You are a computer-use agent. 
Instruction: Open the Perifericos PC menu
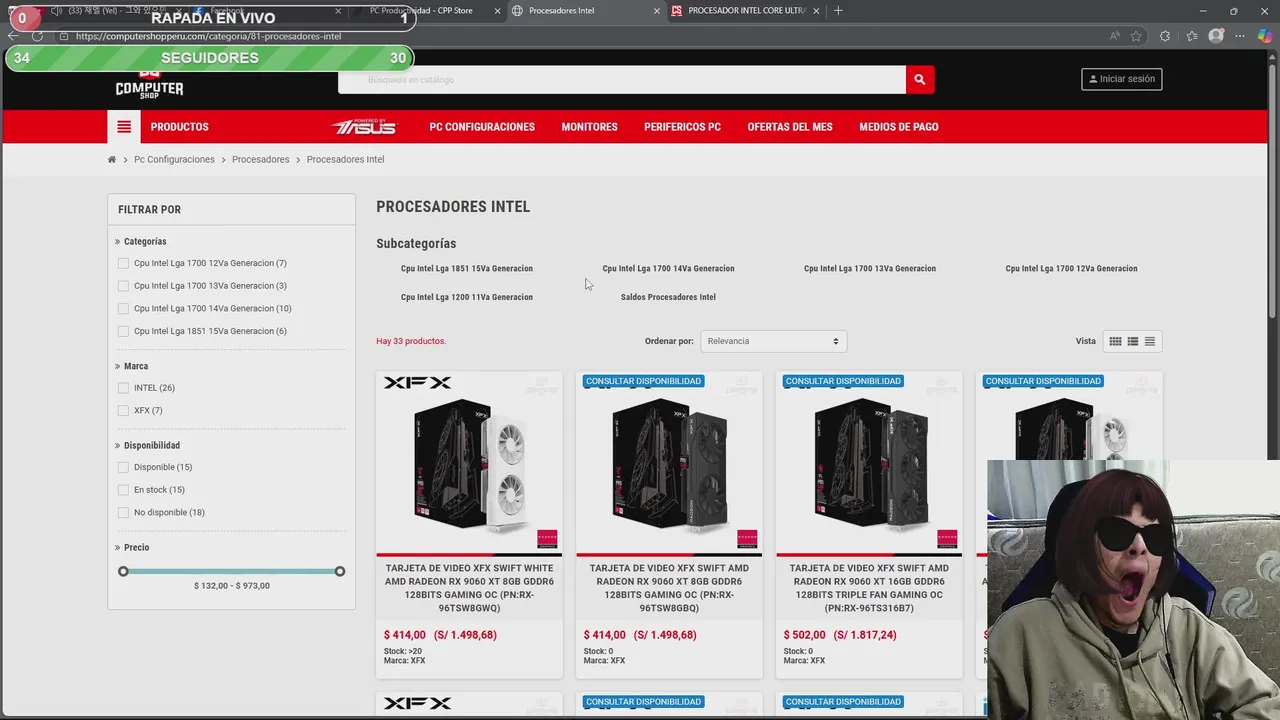[682, 127]
